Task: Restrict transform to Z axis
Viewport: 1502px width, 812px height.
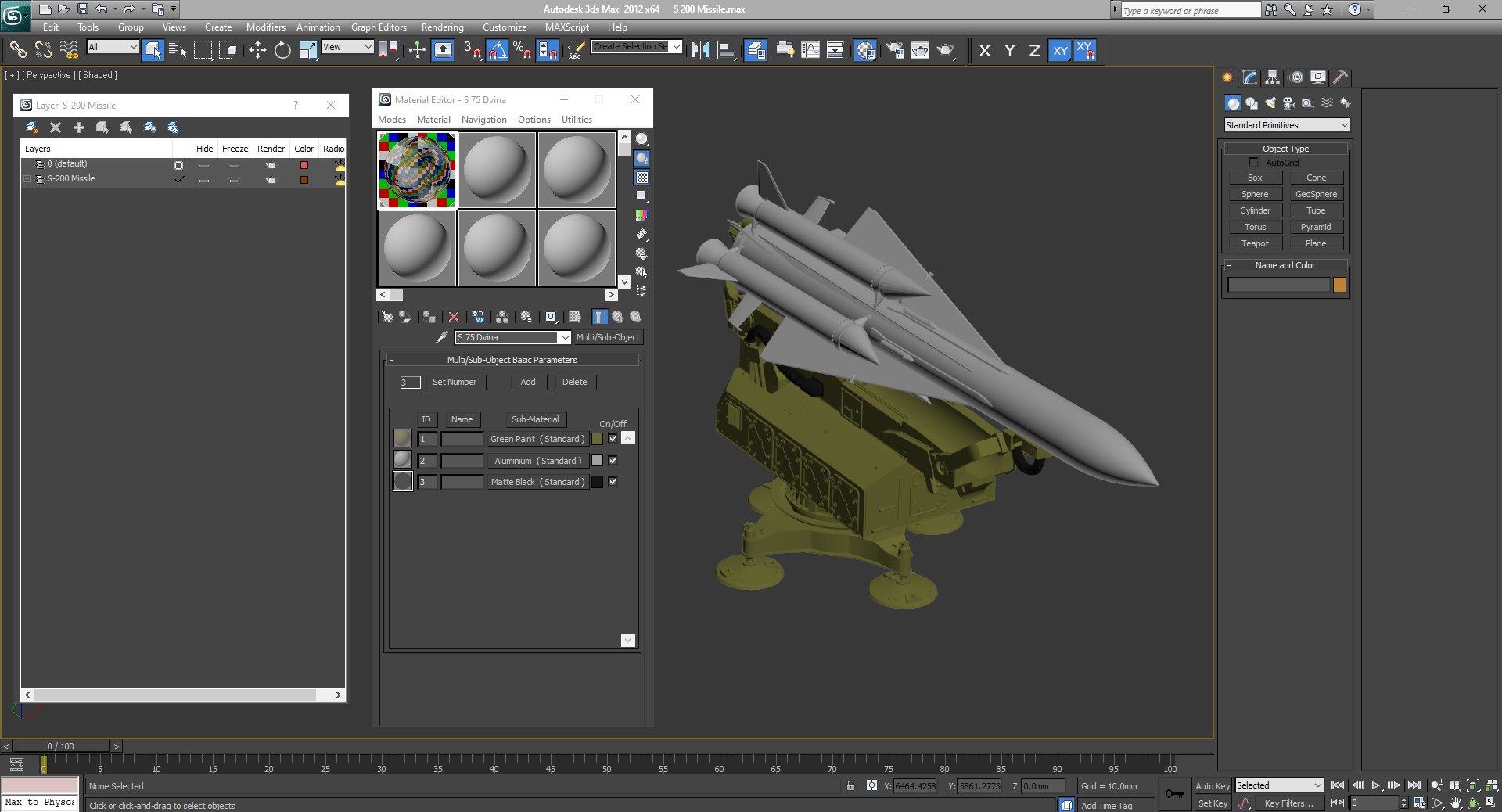Action: click(1034, 50)
